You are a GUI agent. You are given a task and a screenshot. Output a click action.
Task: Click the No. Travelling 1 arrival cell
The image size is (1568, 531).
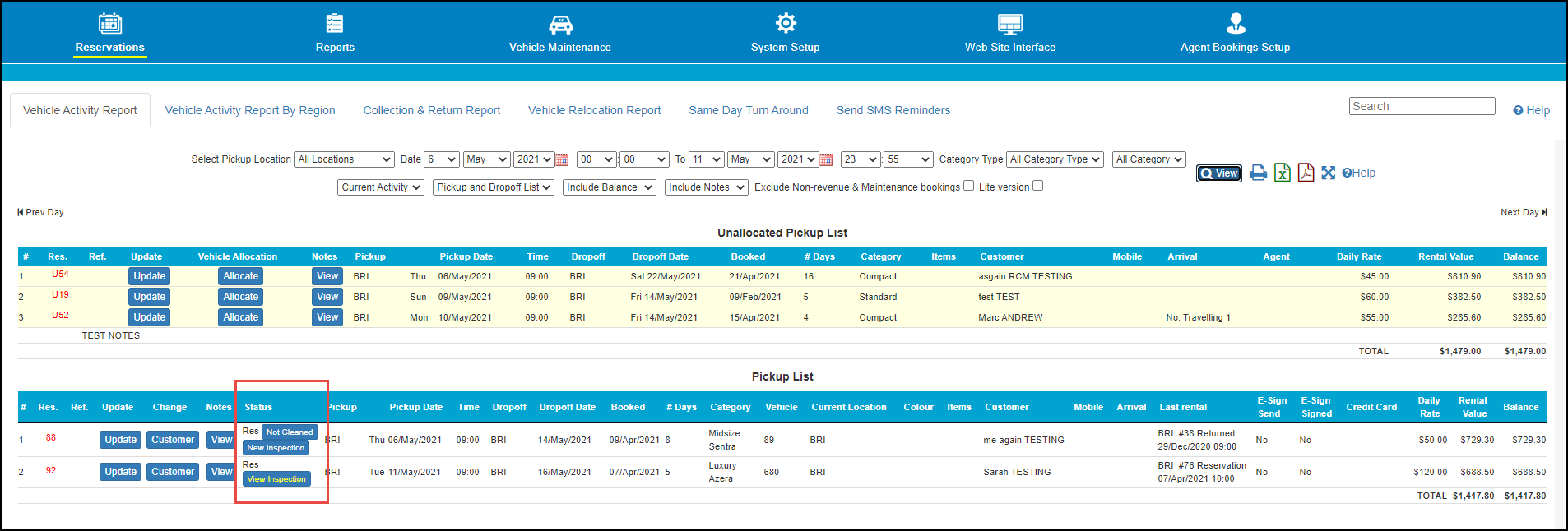[x=1198, y=317]
